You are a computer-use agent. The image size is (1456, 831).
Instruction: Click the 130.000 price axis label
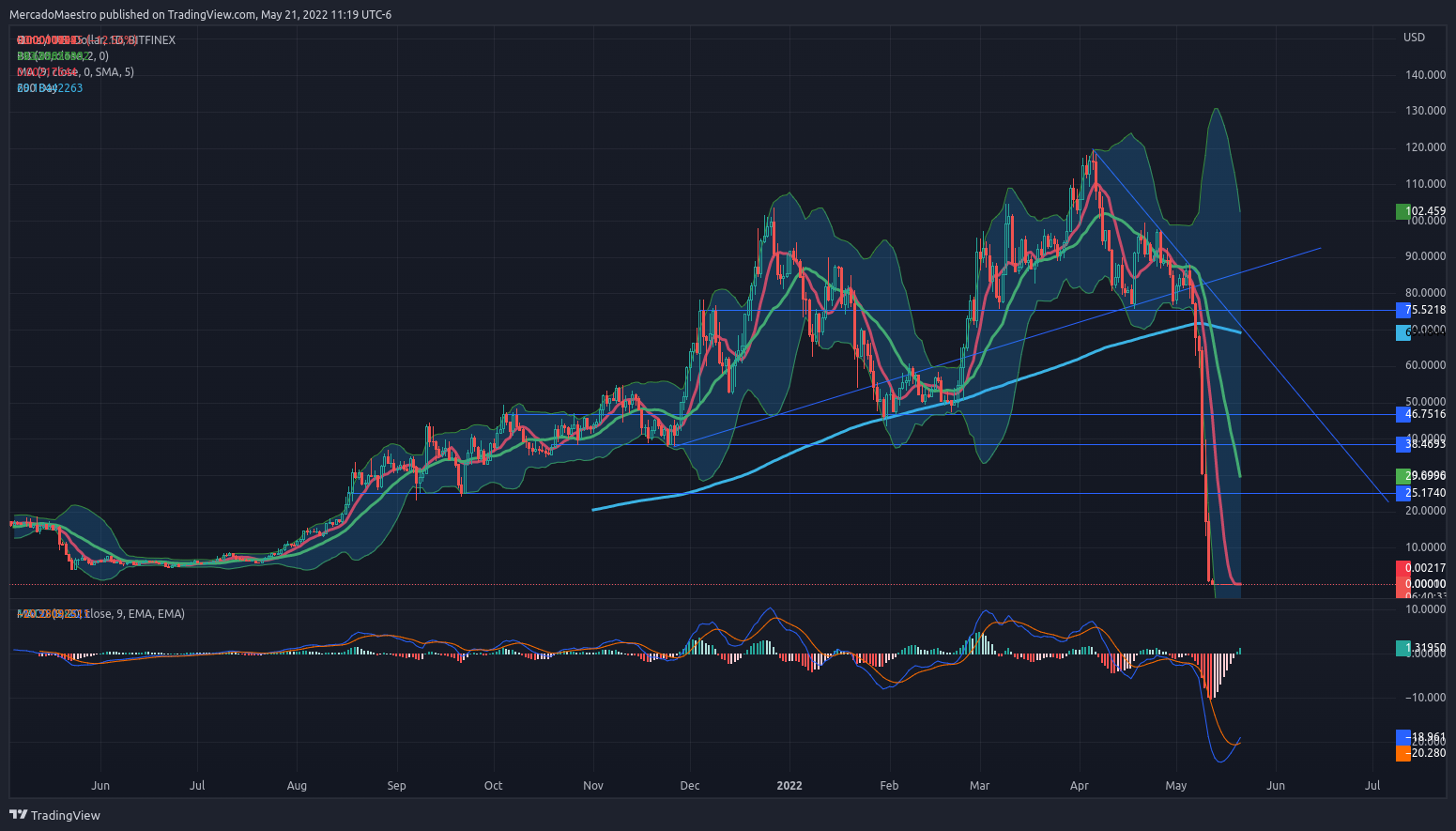click(x=1425, y=111)
